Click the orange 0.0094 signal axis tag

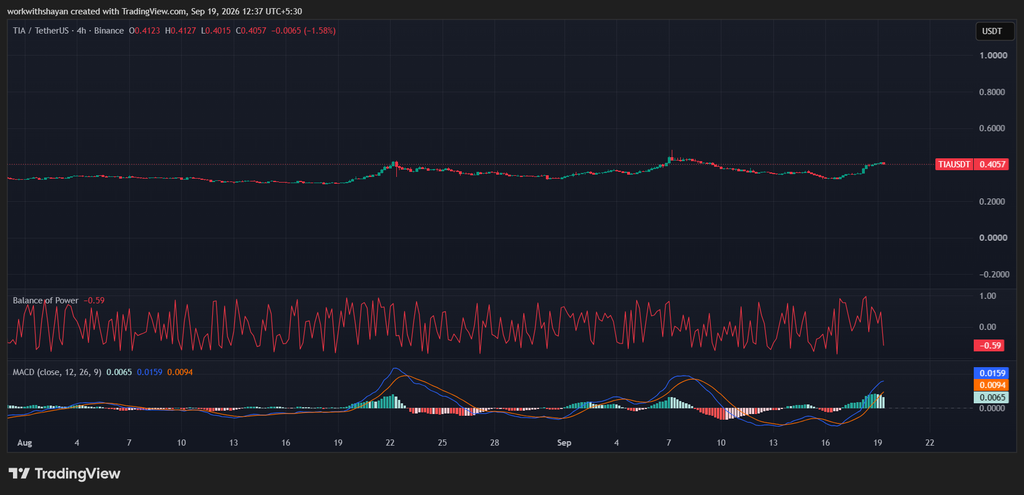(991, 385)
